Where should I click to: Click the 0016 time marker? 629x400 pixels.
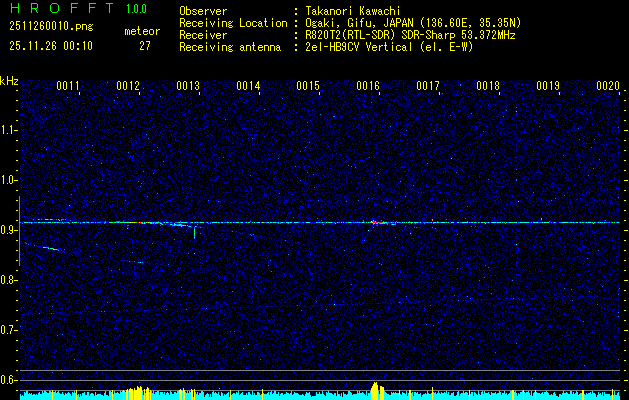[368, 87]
